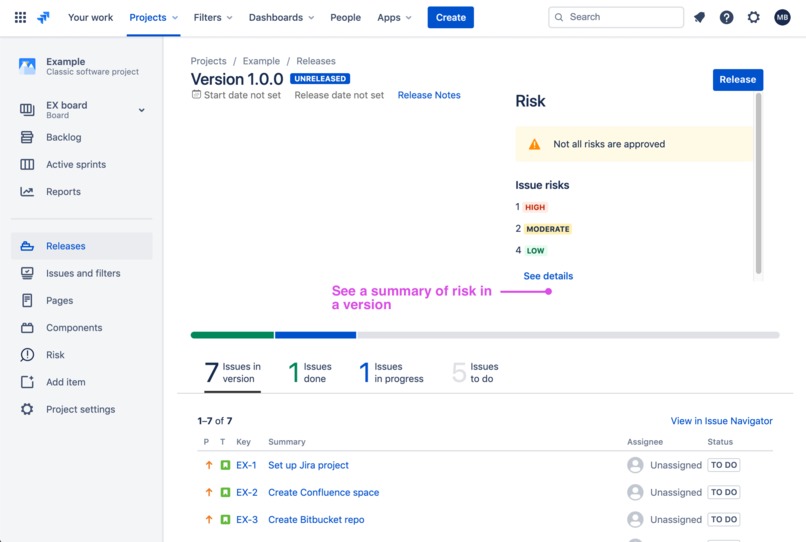Click the TO DO status of EX-1

[x=724, y=465]
